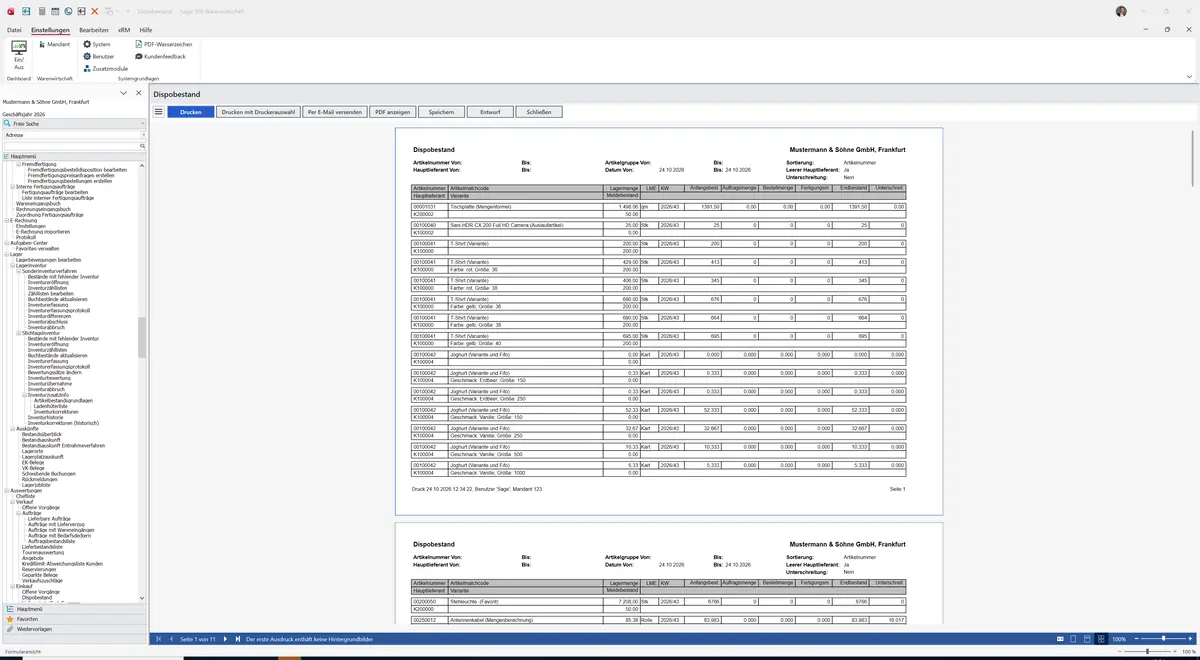
Task: Open Inventurzähllisten under Stichtagsinventur
Action: pos(47,350)
